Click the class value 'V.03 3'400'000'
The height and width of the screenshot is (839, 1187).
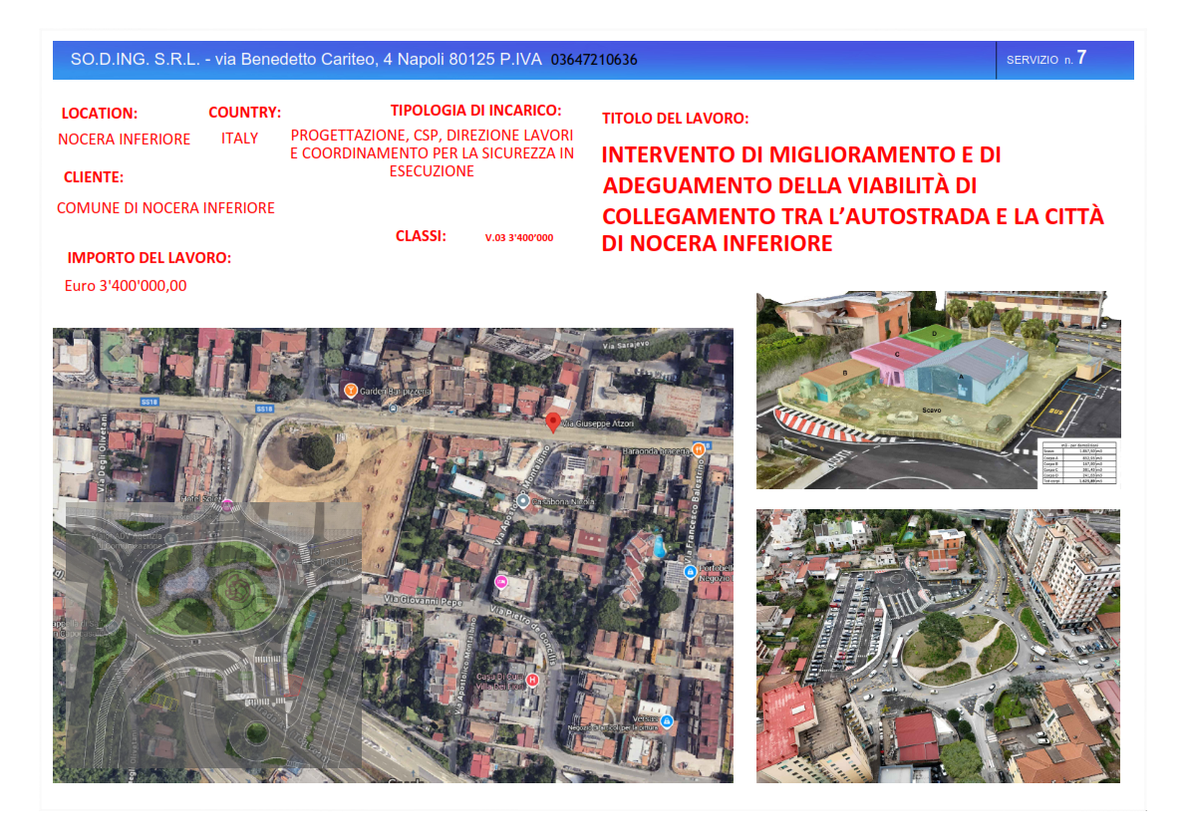tap(519, 238)
